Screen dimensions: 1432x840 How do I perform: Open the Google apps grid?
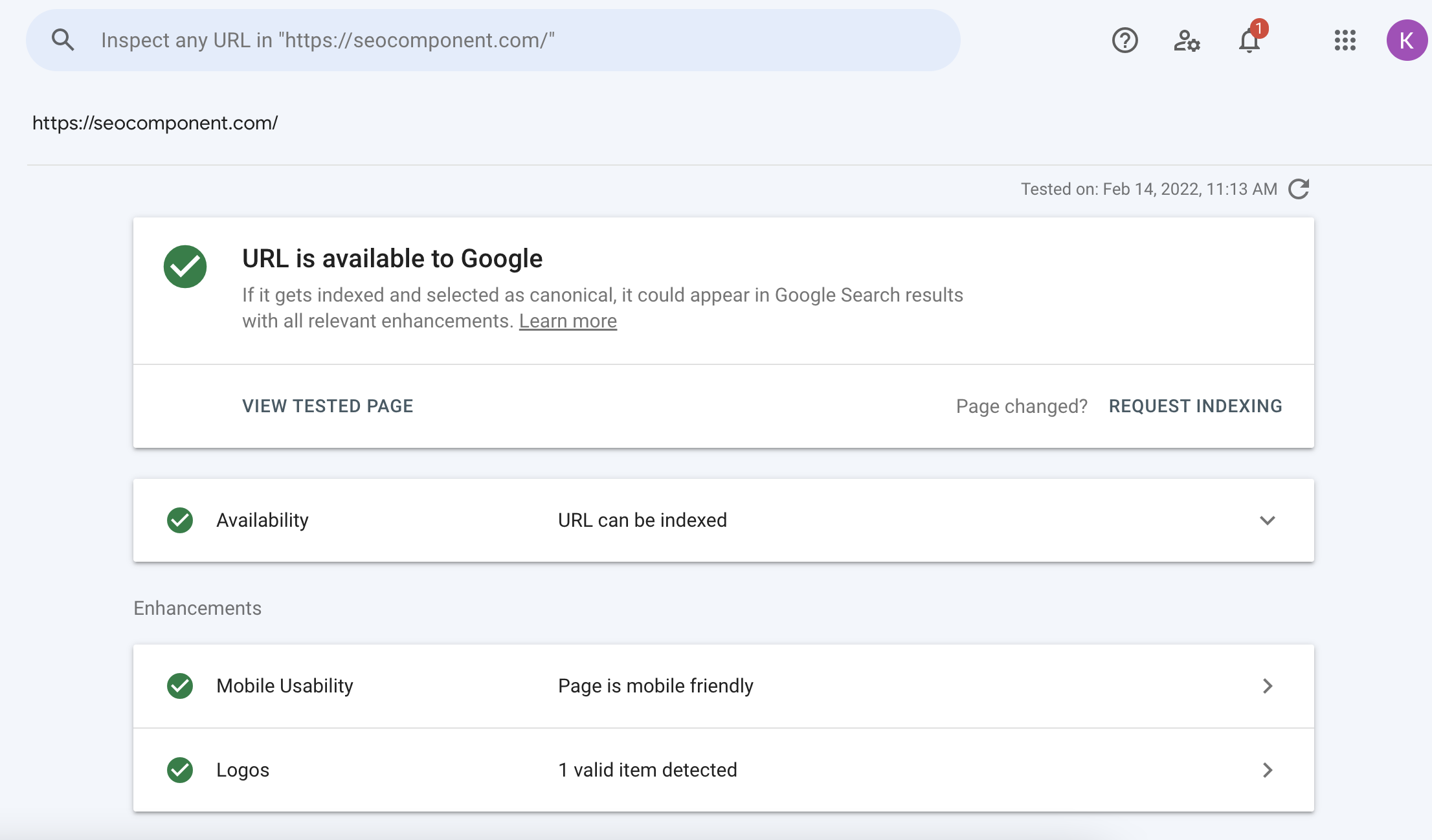click(1345, 40)
